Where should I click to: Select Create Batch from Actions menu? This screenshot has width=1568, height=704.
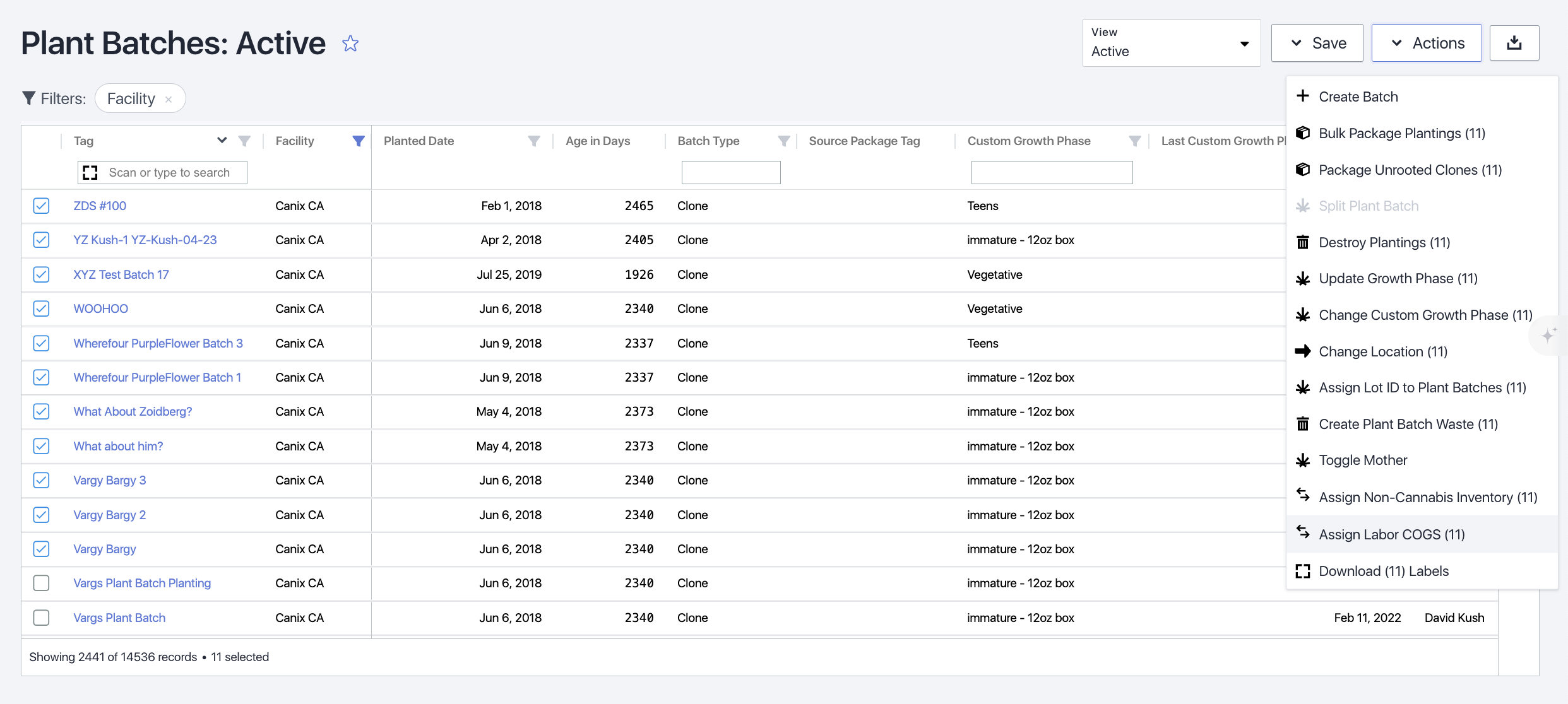1358,97
